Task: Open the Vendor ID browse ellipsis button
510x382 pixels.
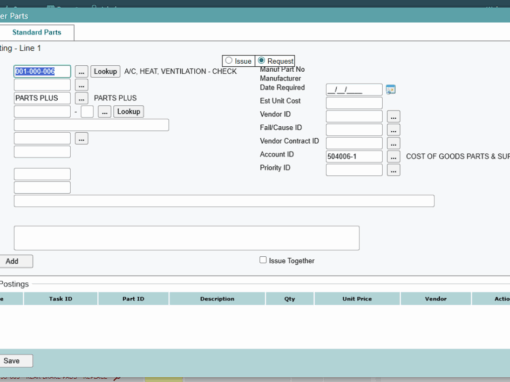Action: tap(393, 117)
